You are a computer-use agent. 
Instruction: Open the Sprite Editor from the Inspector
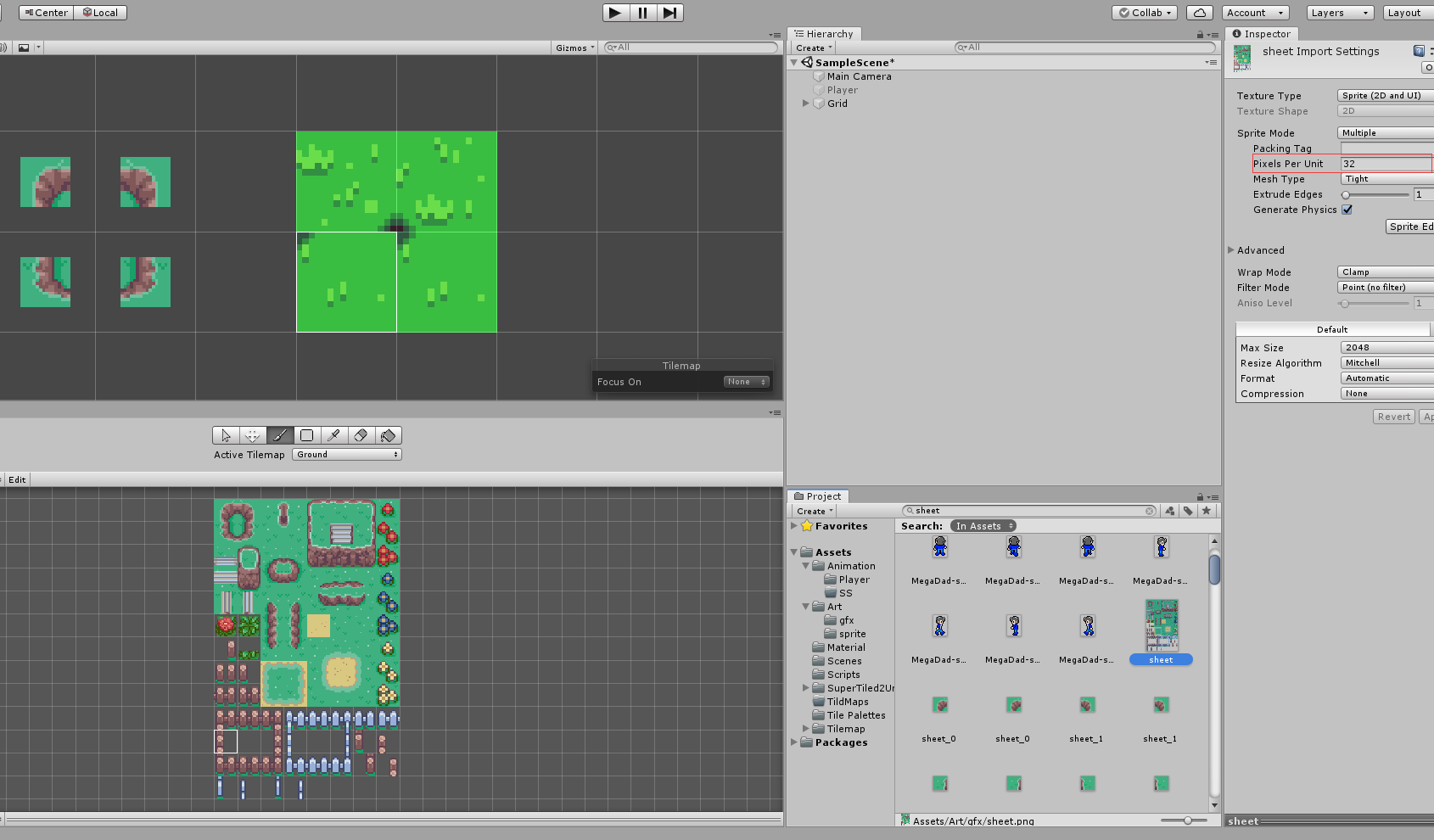(x=1409, y=226)
